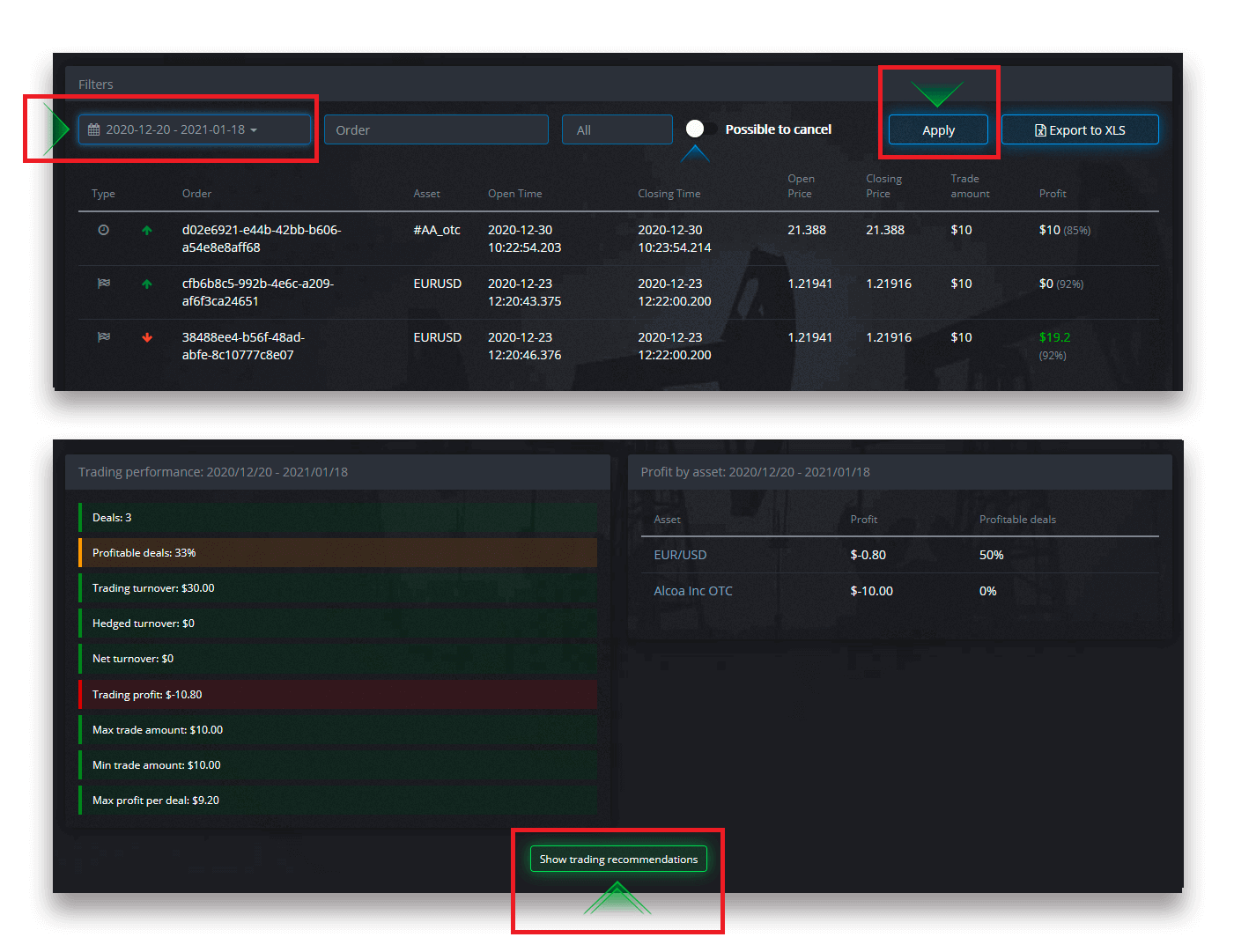
Task: Click the $0 (92%) profit value
Action: tap(1061, 284)
